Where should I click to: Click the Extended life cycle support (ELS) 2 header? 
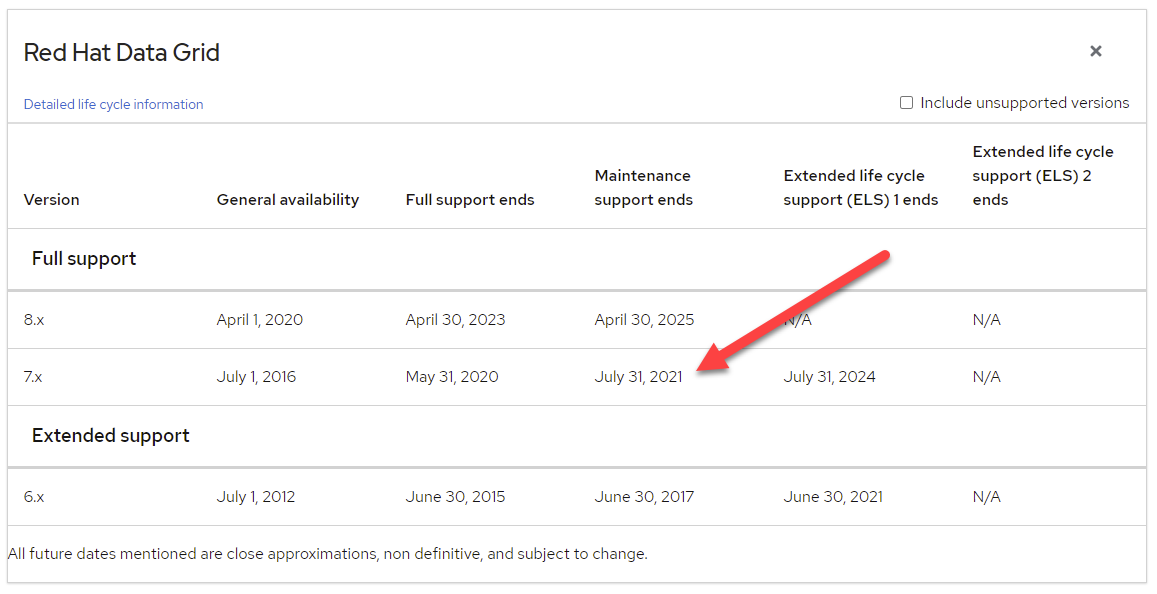pyautogui.click(x=1043, y=175)
